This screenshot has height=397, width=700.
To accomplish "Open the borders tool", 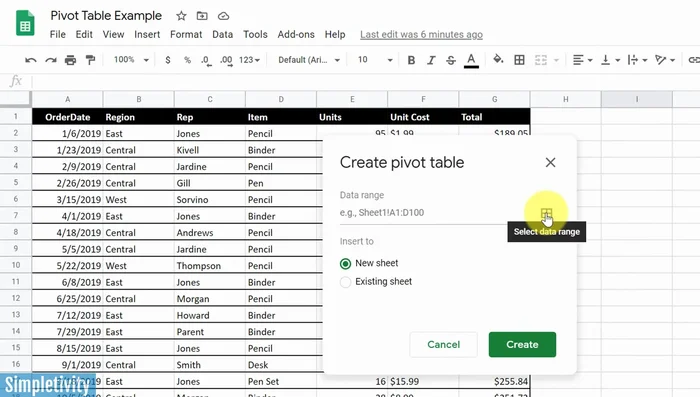I will point(519,60).
